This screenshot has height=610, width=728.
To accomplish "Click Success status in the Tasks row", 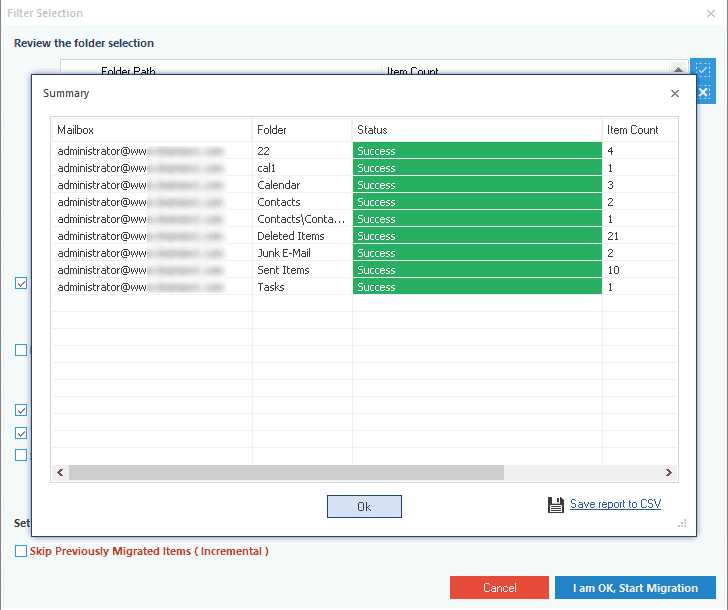I will click(x=477, y=287).
